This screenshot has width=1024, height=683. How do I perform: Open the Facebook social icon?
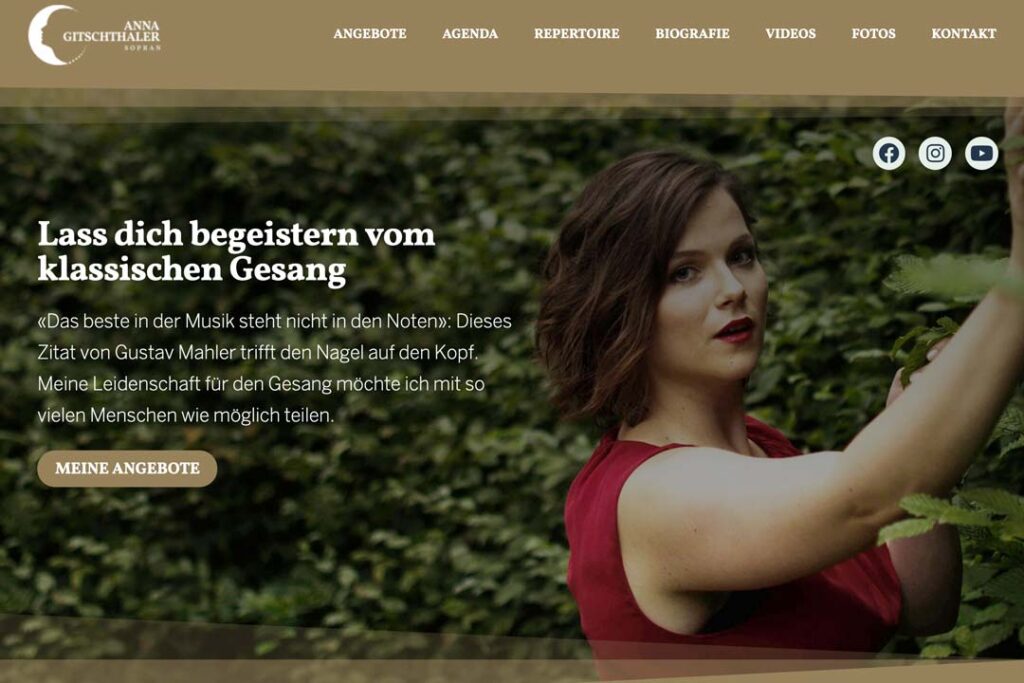point(889,153)
